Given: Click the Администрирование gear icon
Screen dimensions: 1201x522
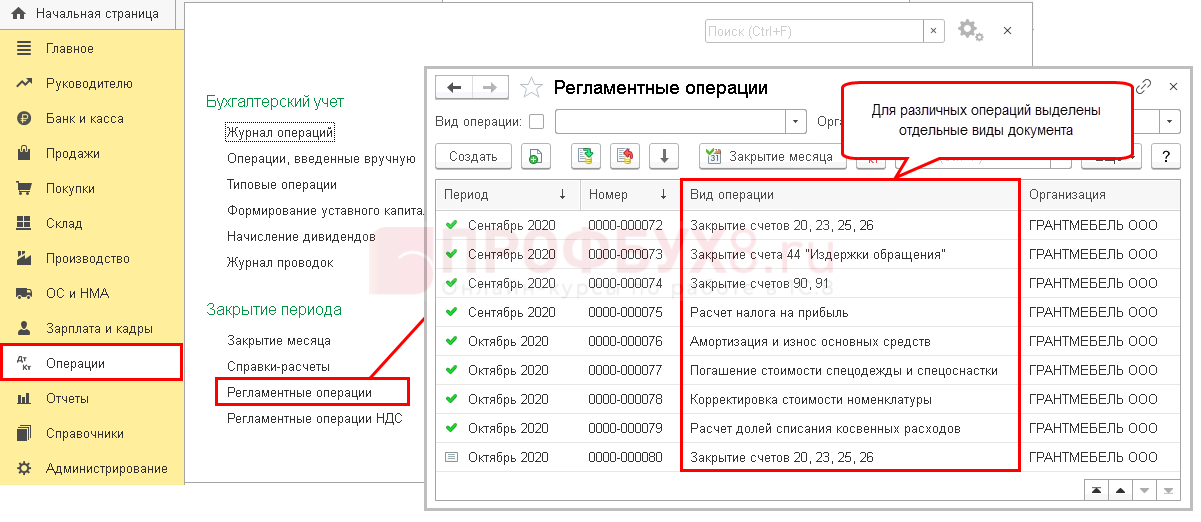Looking at the screenshot, I should click(x=24, y=469).
